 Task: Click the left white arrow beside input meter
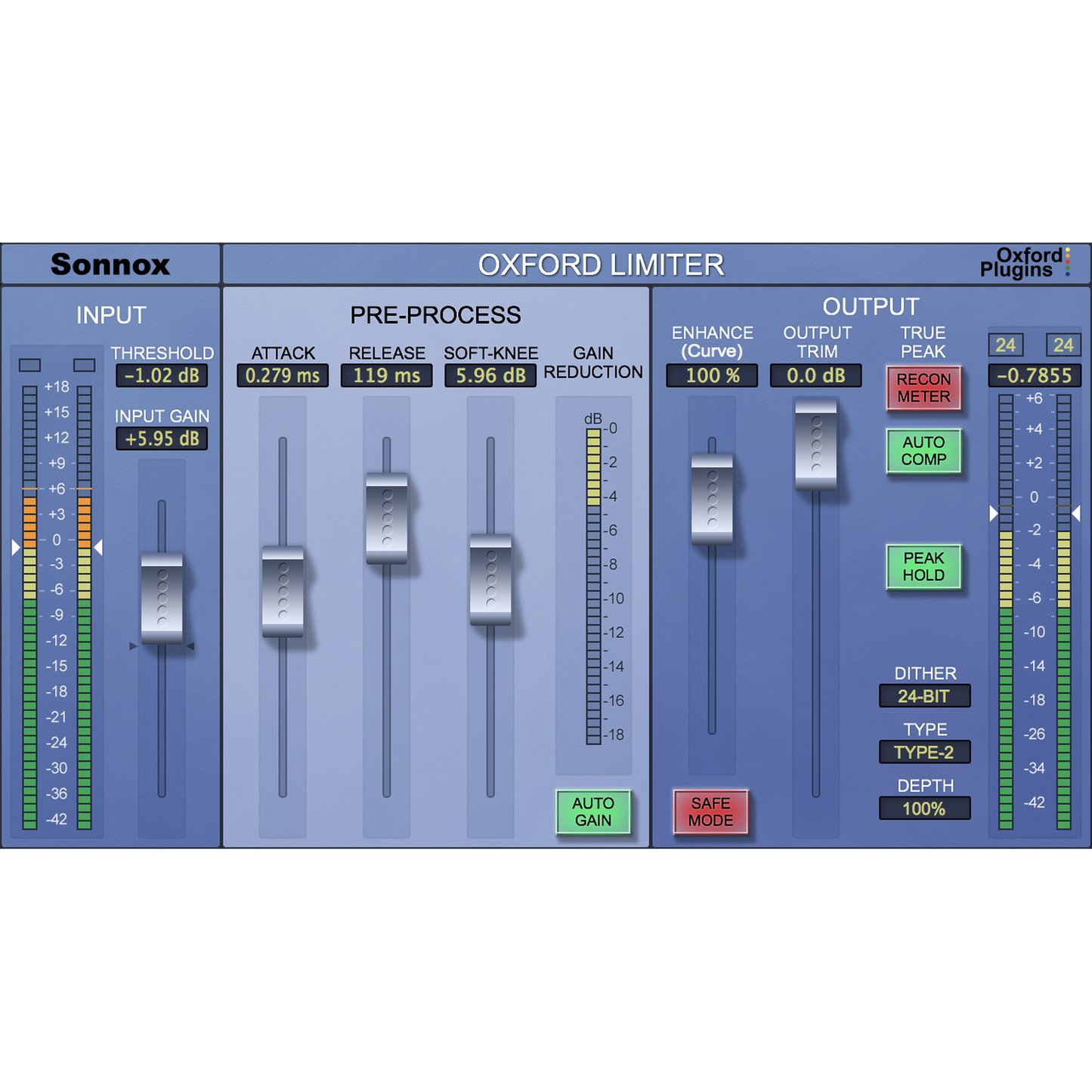(16, 546)
